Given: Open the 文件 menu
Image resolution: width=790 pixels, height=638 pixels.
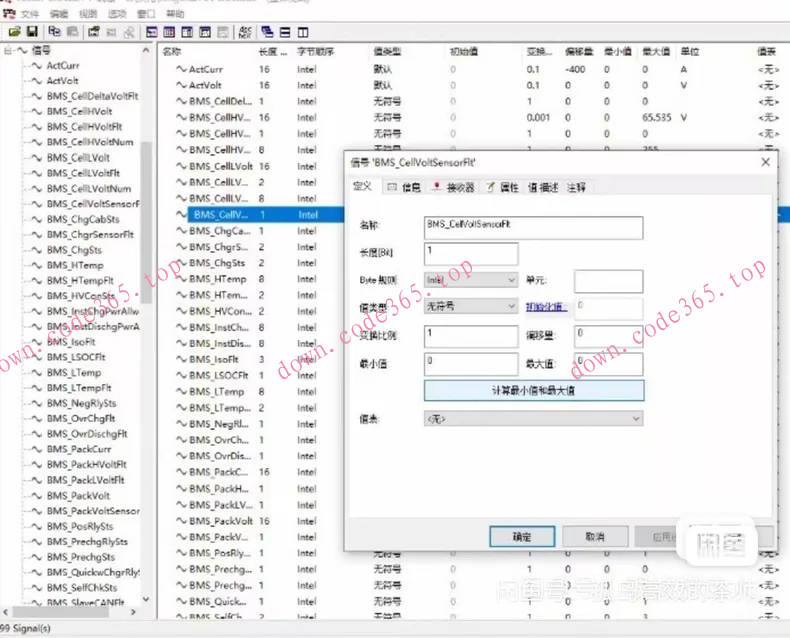Looking at the screenshot, I should [30, 15].
